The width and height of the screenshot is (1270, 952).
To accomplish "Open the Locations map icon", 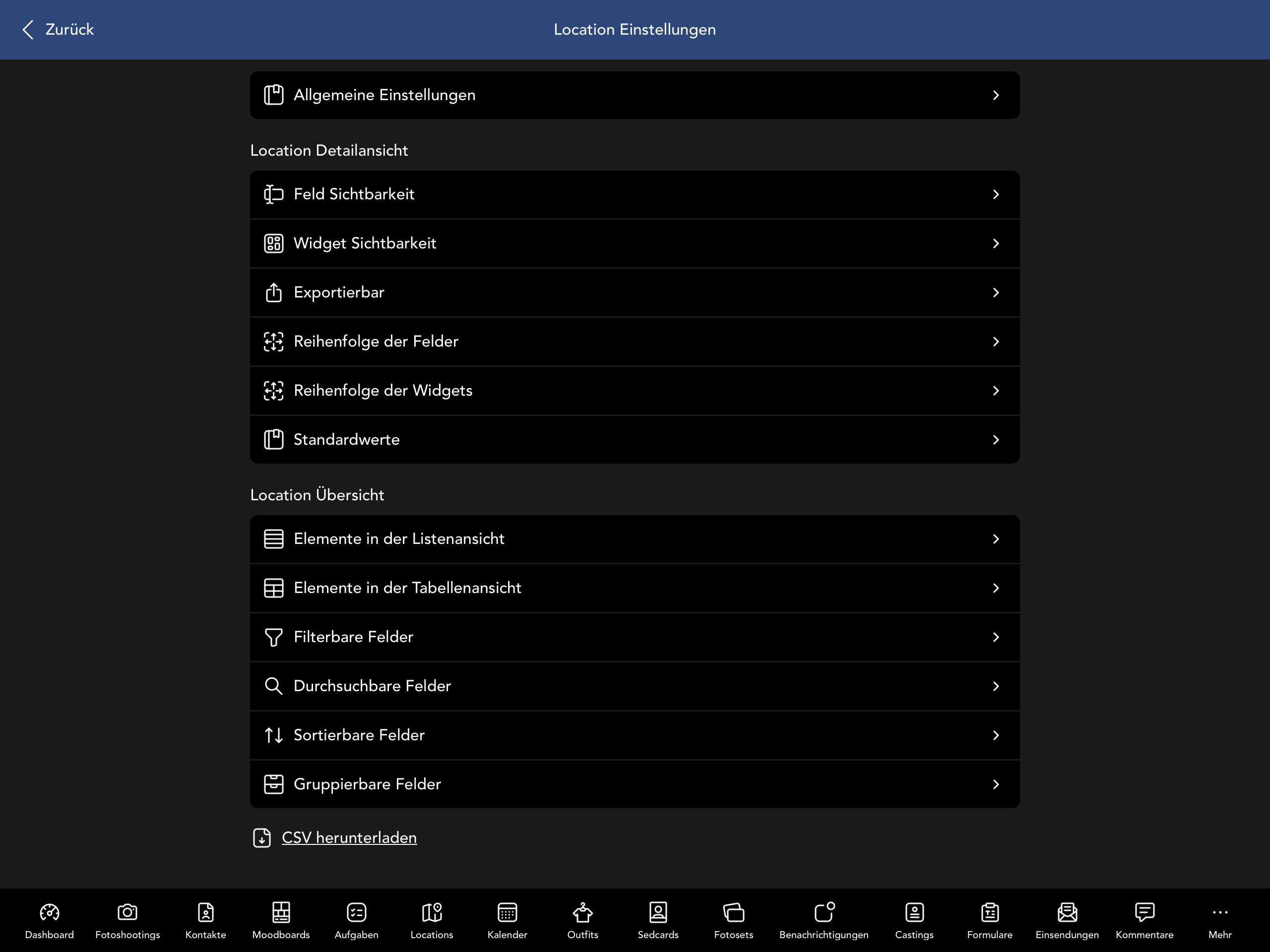I will (432, 912).
